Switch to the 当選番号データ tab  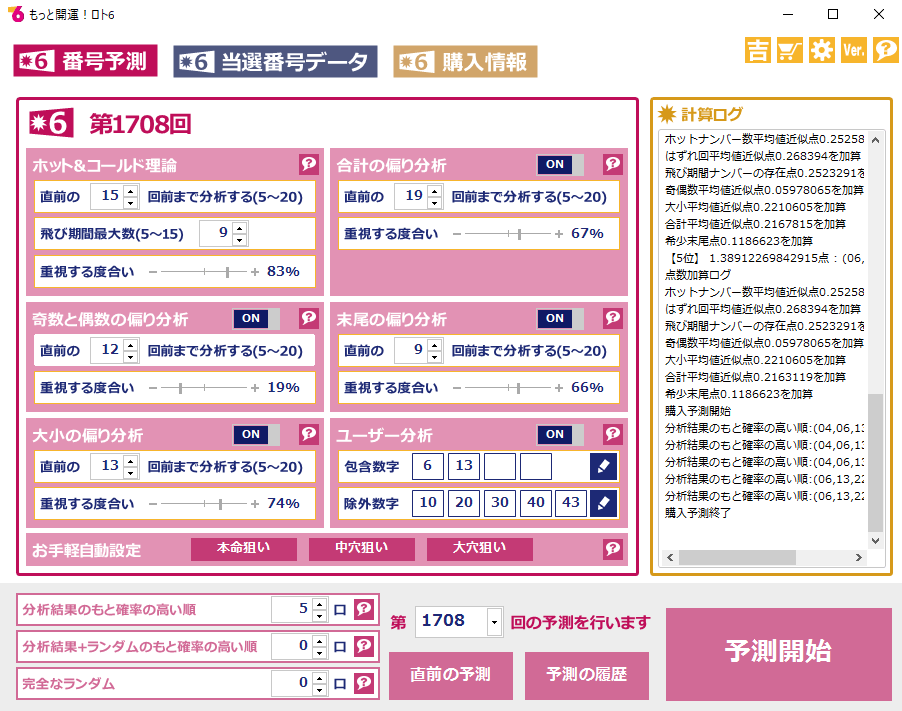(x=275, y=62)
